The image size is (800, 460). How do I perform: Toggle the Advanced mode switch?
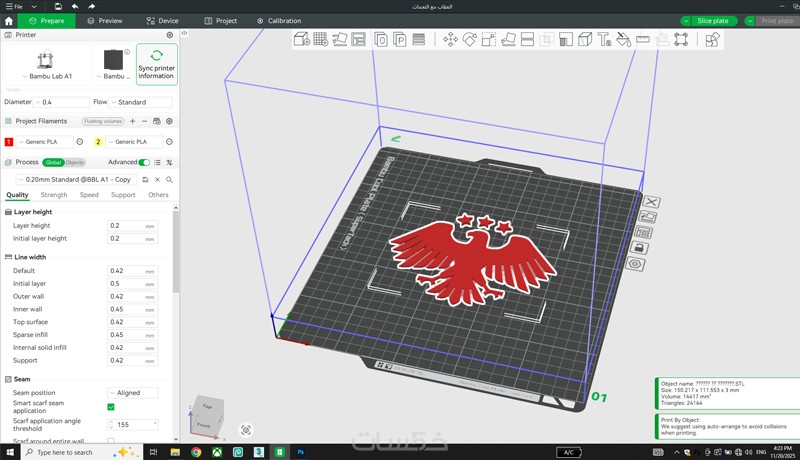click(144, 162)
